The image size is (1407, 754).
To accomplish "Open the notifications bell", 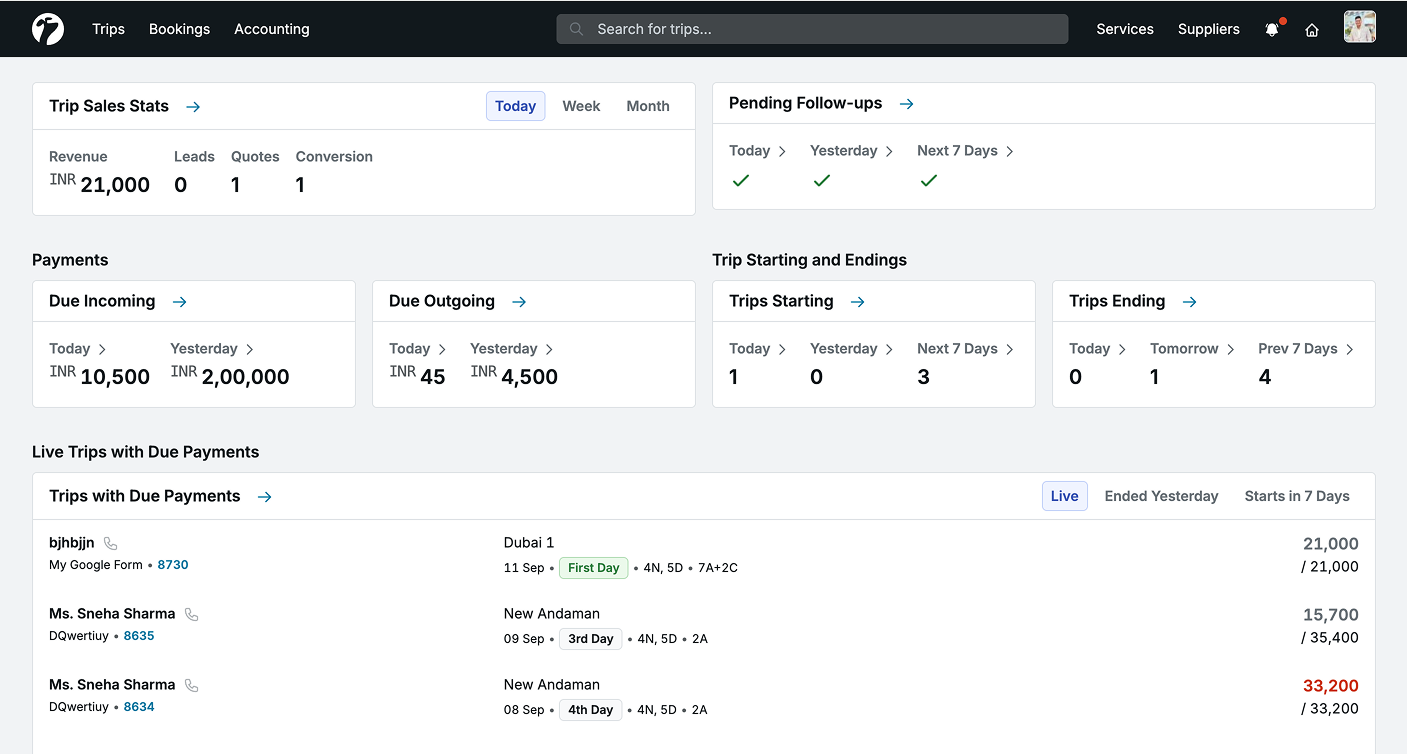I will [x=1272, y=29].
